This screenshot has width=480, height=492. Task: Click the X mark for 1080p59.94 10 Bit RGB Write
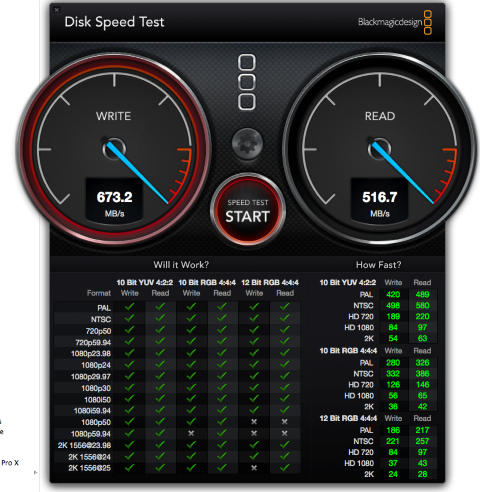(x=191, y=433)
